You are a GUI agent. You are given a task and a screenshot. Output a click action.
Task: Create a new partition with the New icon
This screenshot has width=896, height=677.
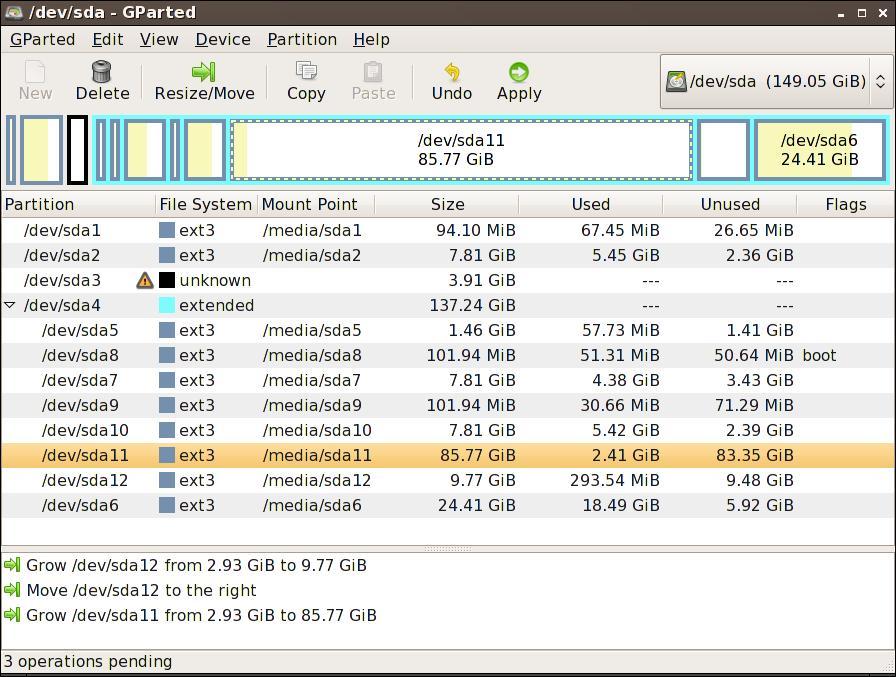[x=35, y=80]
